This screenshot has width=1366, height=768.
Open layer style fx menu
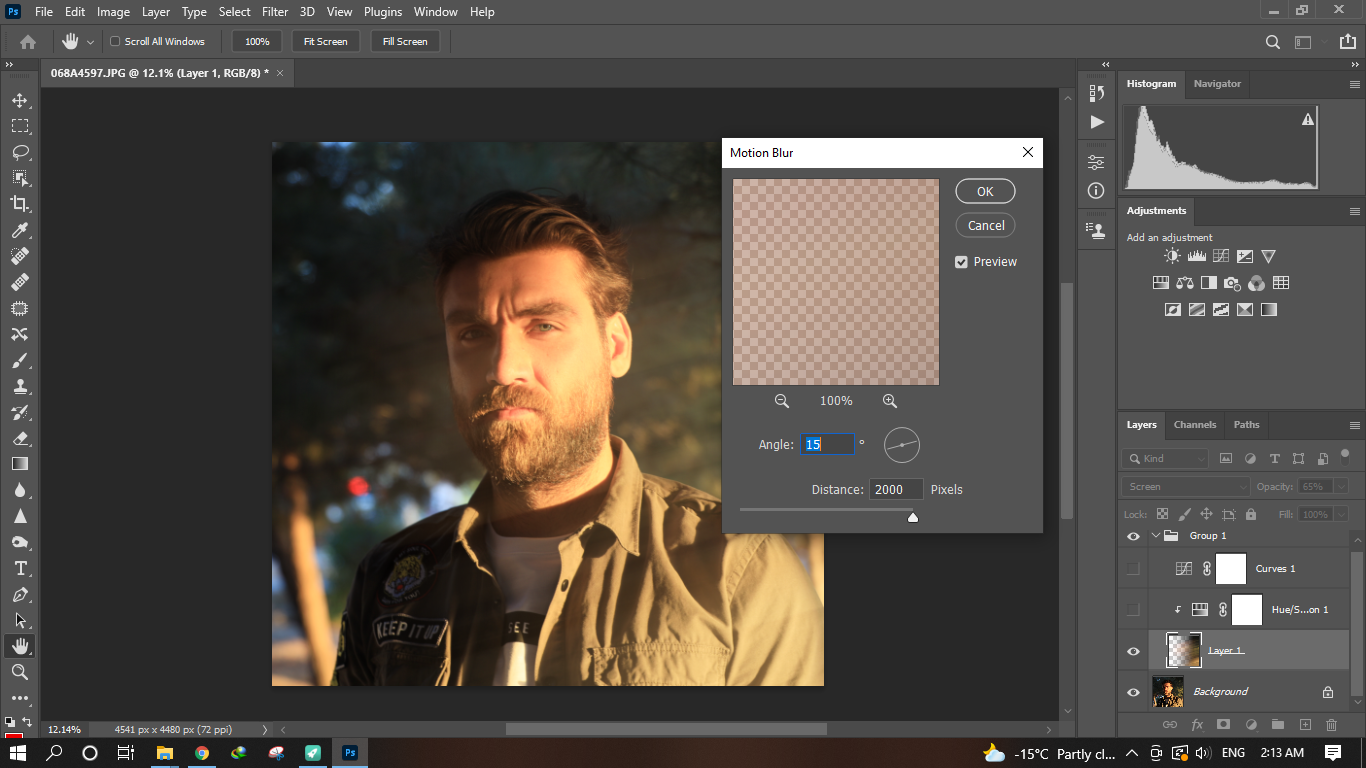coord(1196,724)
